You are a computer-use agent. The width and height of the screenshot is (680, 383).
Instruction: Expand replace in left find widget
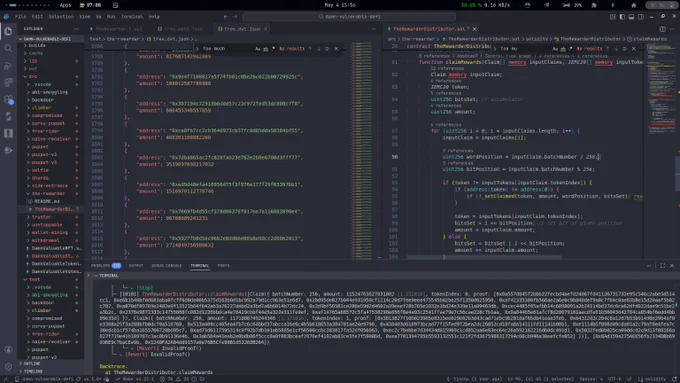(x=197, y=49)
